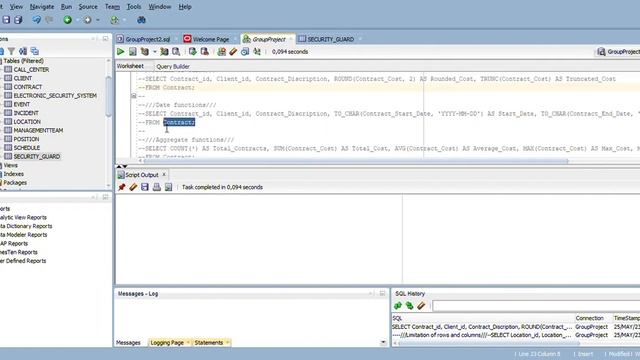
Task: Click the Connection column header
Action: point(590,318)
